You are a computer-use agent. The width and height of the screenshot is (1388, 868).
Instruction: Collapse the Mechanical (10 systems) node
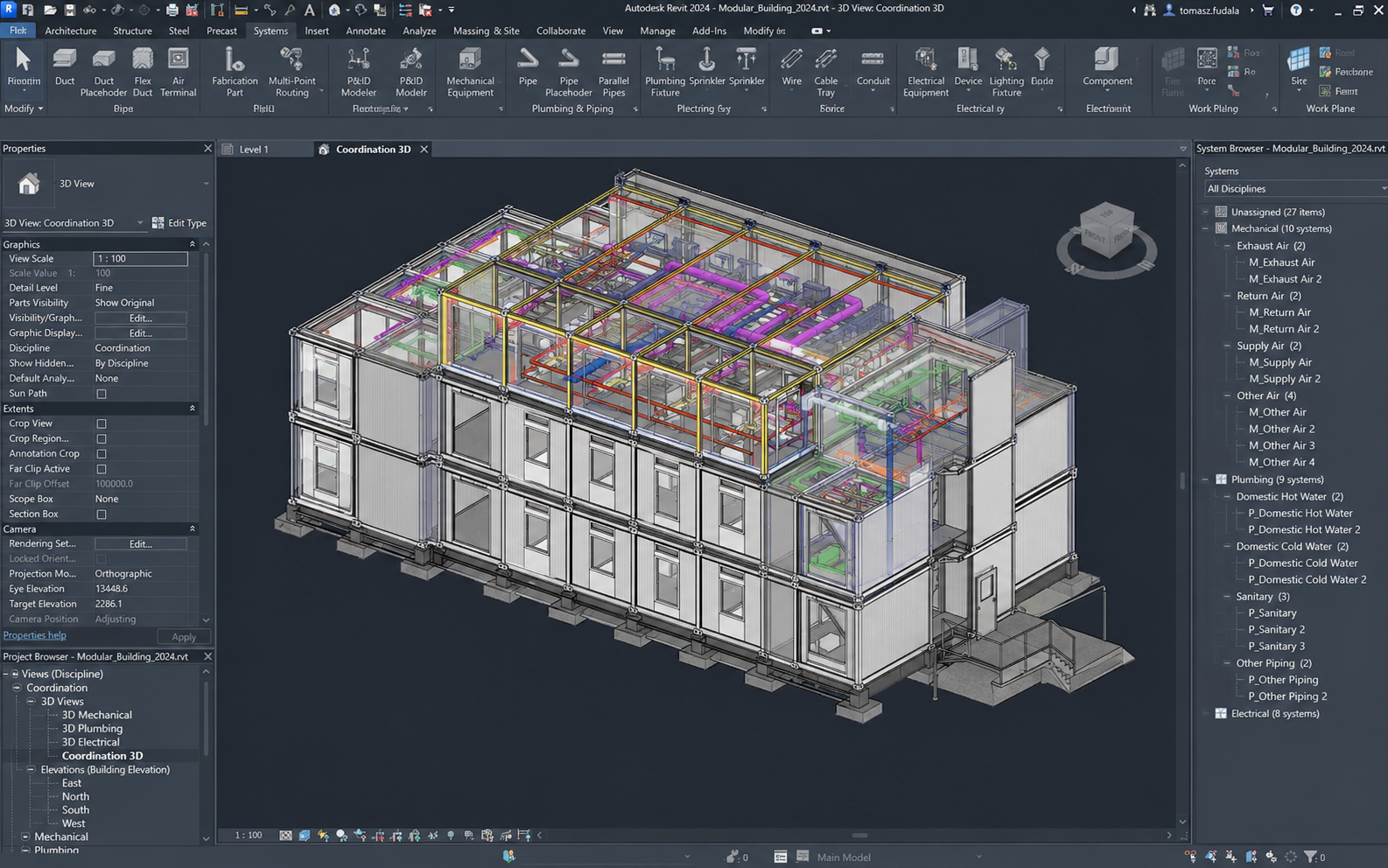(1206, 228)
